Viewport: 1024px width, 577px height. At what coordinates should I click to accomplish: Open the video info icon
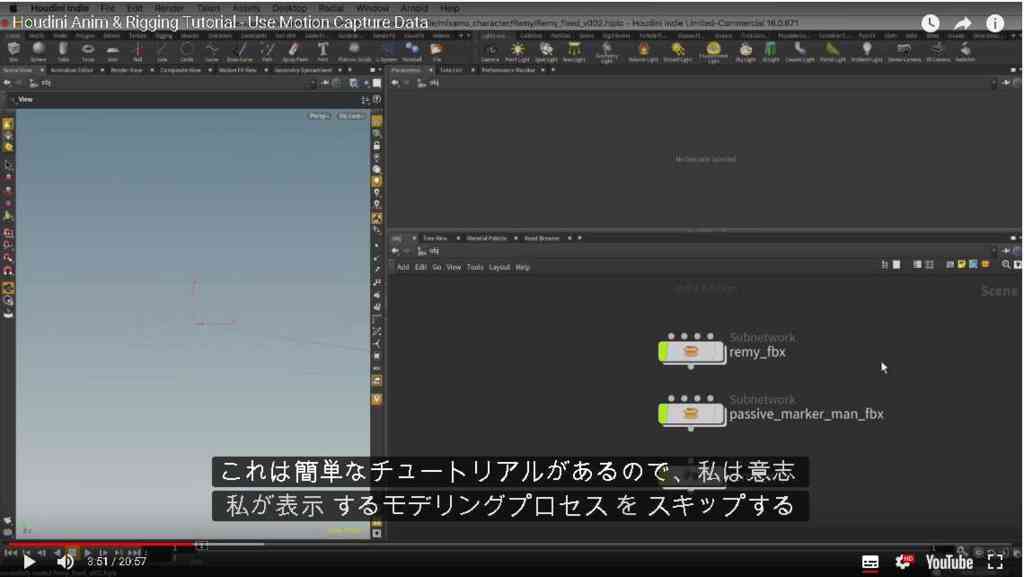tap(995, 23)
